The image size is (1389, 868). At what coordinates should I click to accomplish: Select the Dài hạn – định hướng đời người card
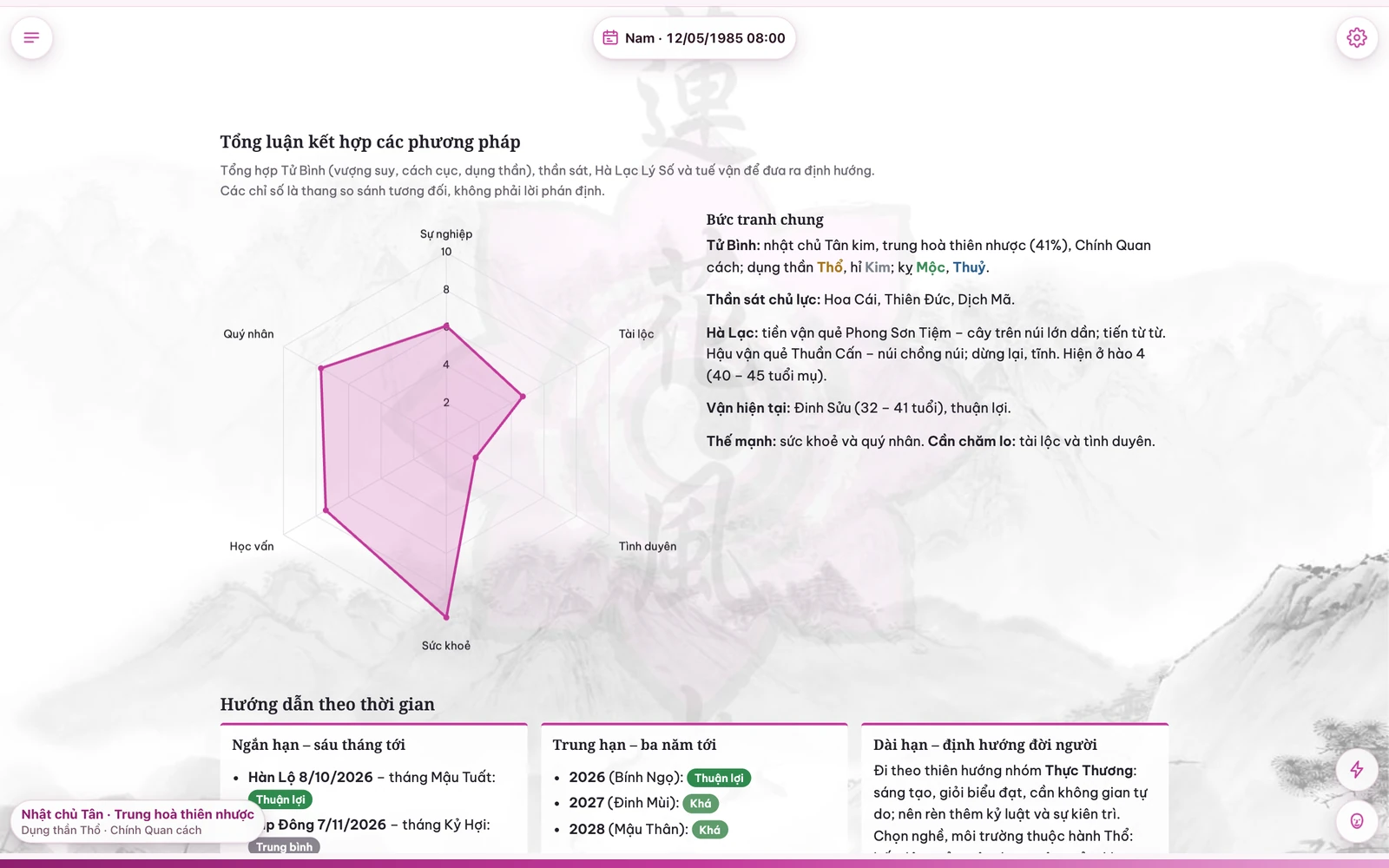point(1015,788)
